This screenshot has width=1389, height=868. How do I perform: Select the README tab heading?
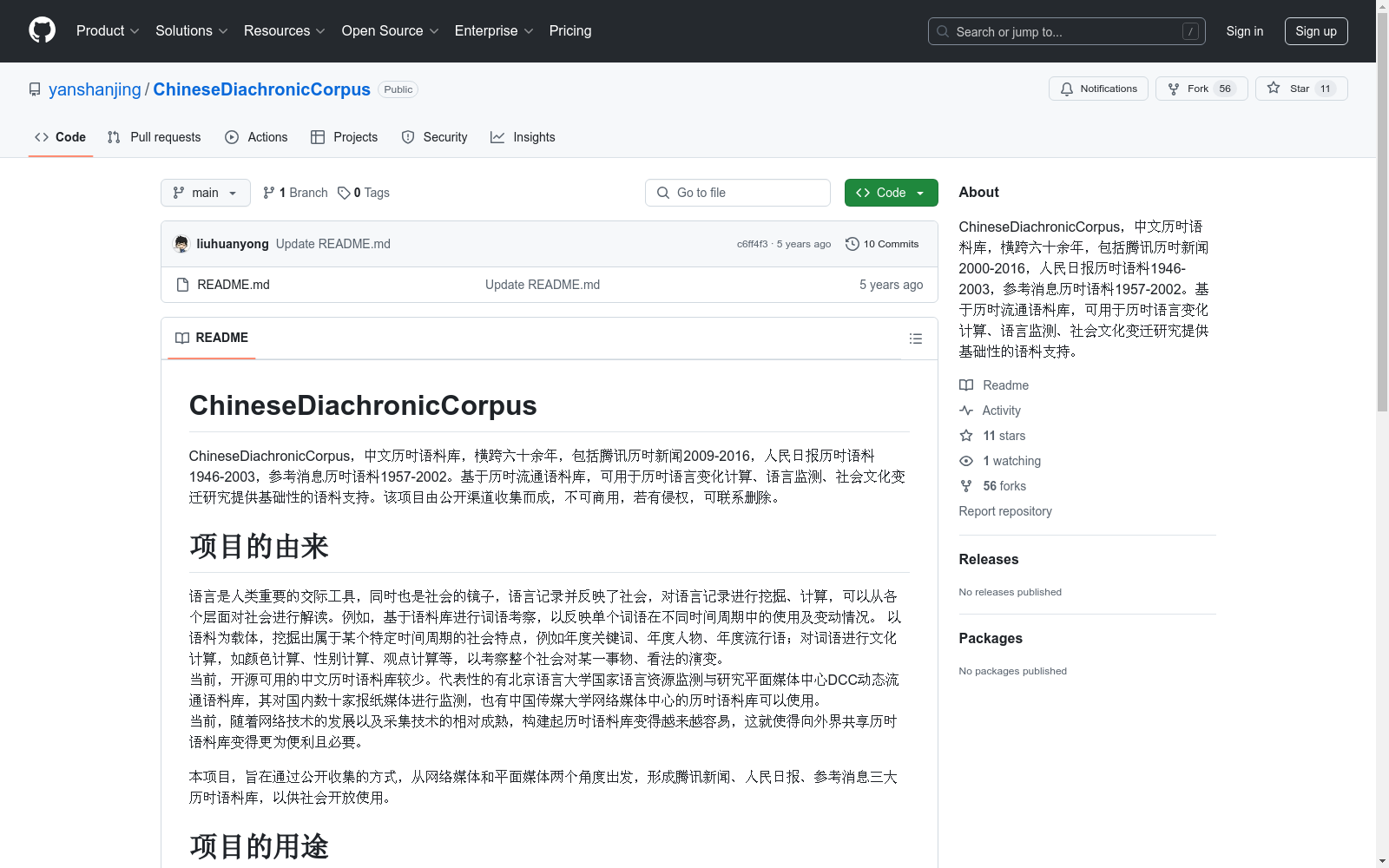point(212,338)
